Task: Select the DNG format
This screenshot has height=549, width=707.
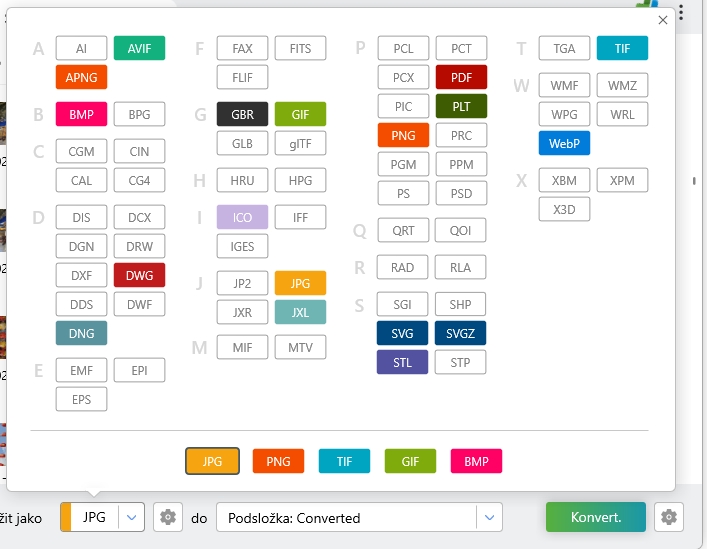Action: pyautogui.click(x=81, y=333)
